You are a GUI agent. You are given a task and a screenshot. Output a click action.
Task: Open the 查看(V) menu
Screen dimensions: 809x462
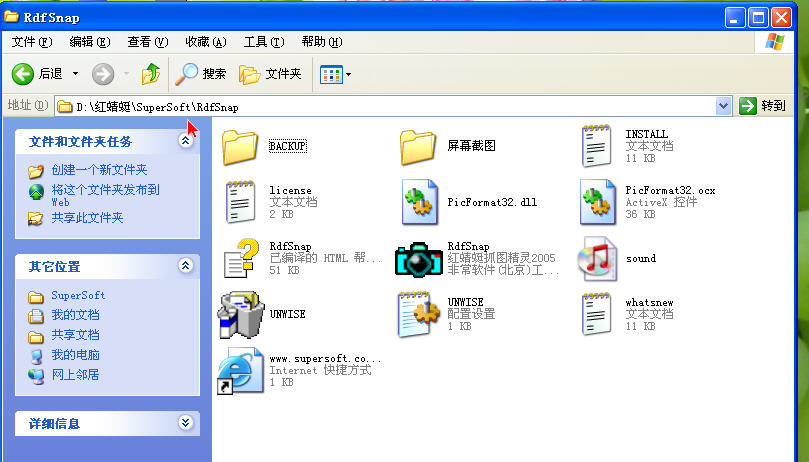[x=147, y=42]
